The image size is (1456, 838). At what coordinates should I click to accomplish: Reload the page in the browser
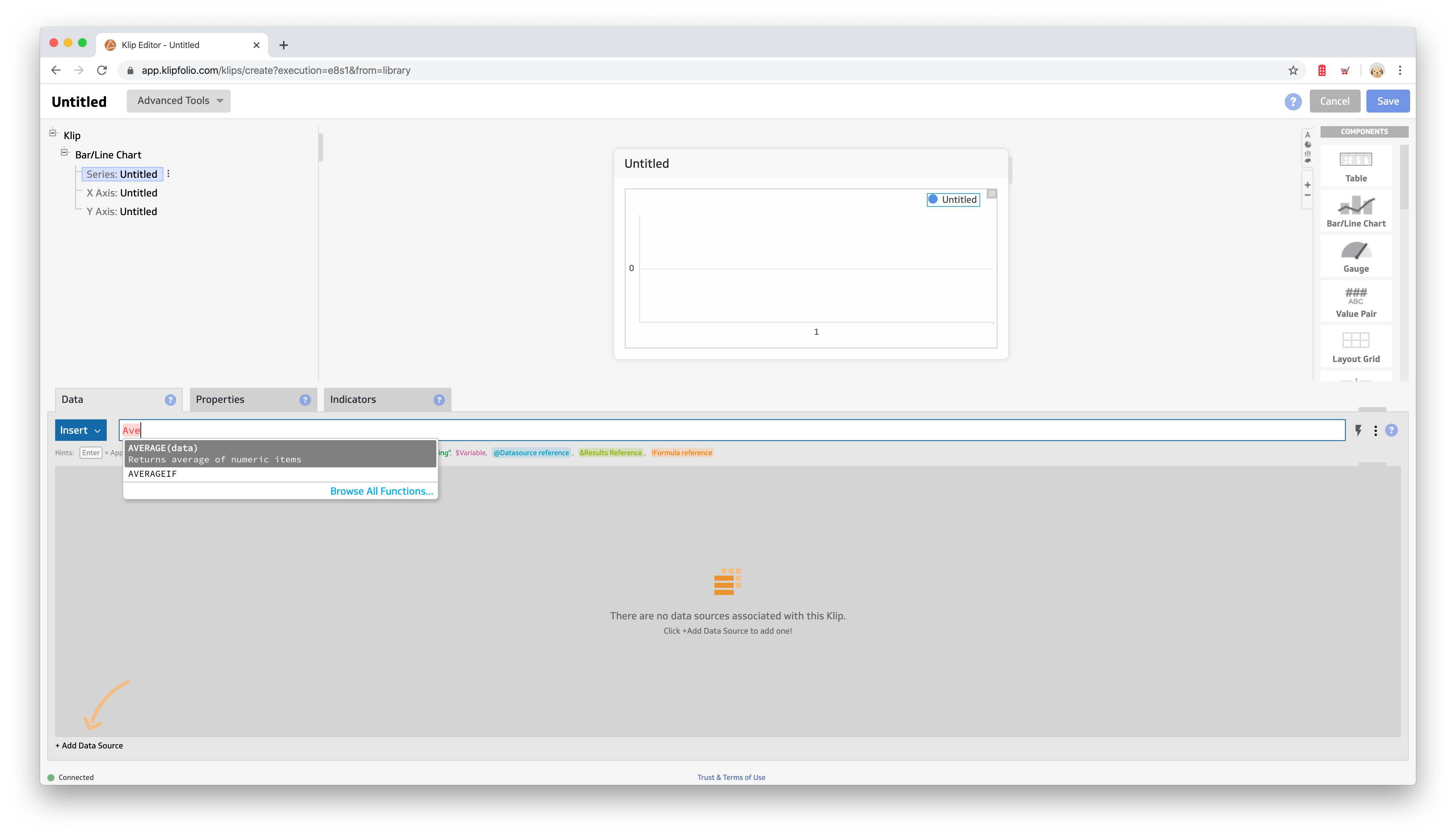point(102,70)
